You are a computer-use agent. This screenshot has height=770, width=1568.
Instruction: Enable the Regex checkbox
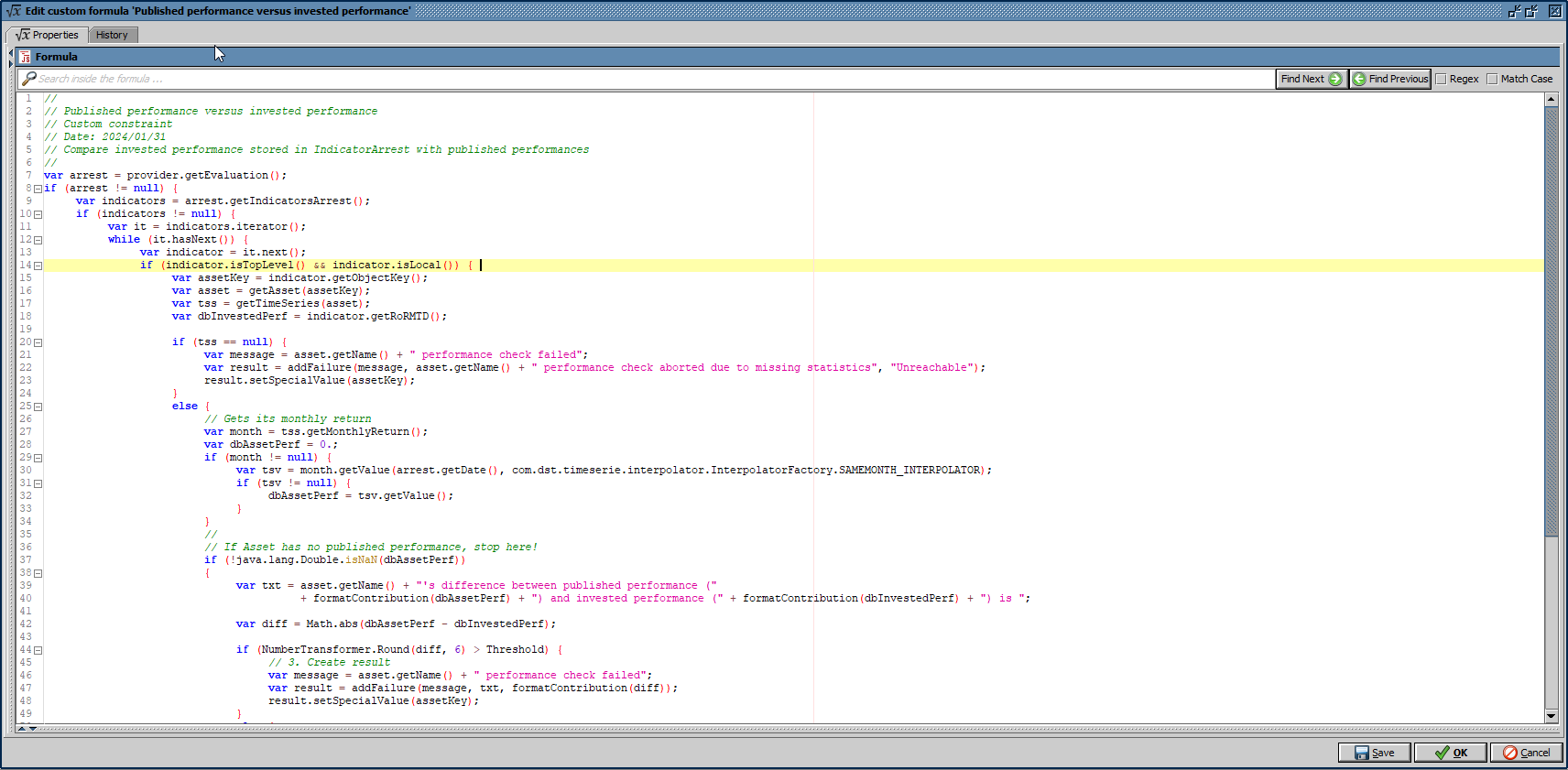[x=1442, y=79]
